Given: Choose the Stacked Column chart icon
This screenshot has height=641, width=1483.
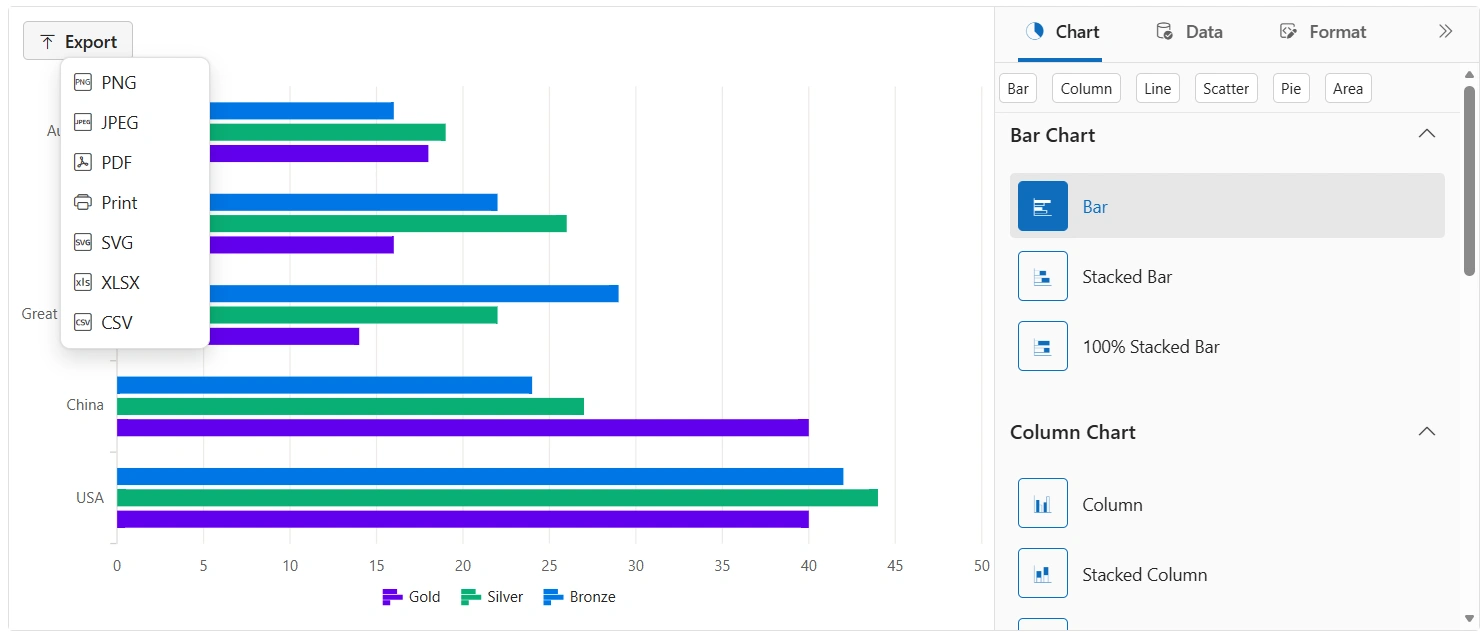Looking at the screenshot, I should 1042,573.
